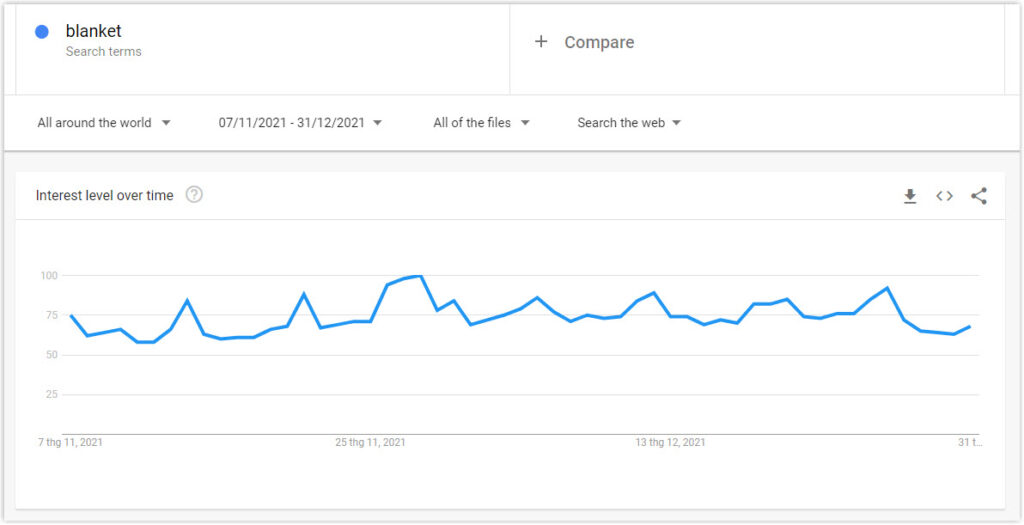
Task: Click the blue dot next to blanket
Action: [x=42, y=31]
